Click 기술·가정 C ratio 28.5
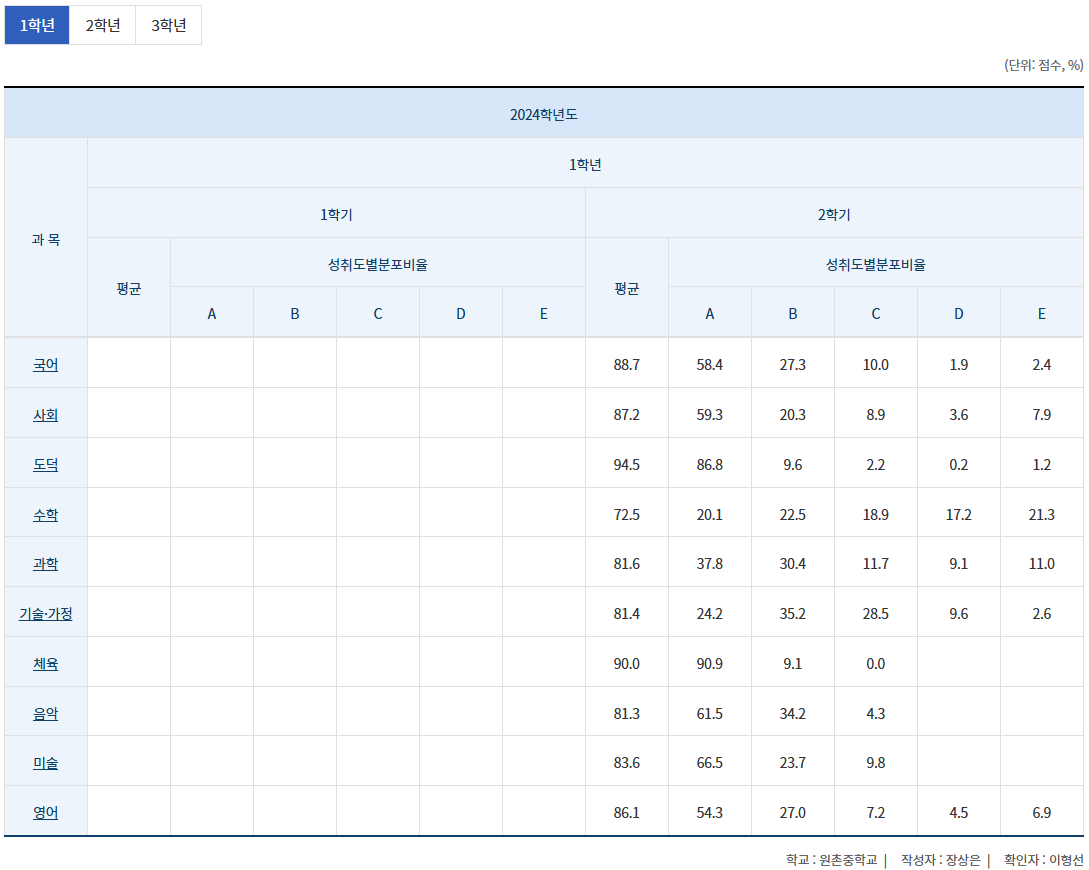1089x870 pixels. click(876, 614)
